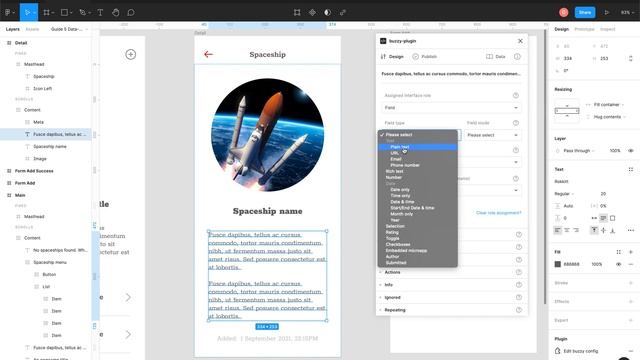Align text center in Text panel
This screenshot has width=640, height=360.
point(567,230)
